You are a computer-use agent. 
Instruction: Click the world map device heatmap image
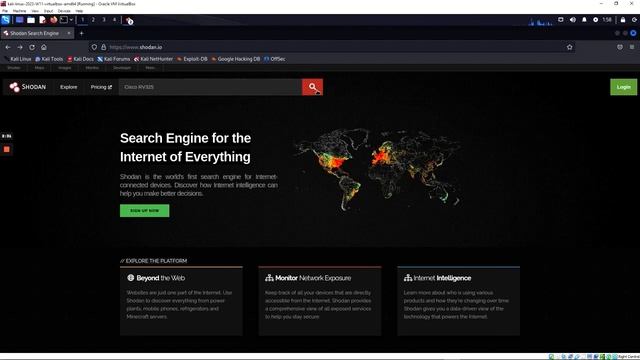click(378, 169)
